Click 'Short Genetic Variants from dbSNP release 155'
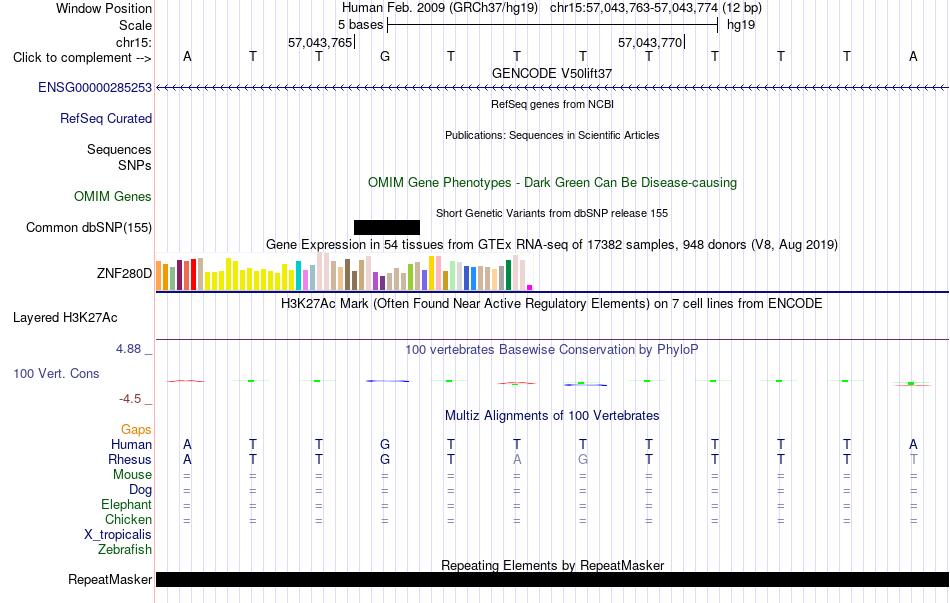Screen dimensions: 950x603 [552, 213]
